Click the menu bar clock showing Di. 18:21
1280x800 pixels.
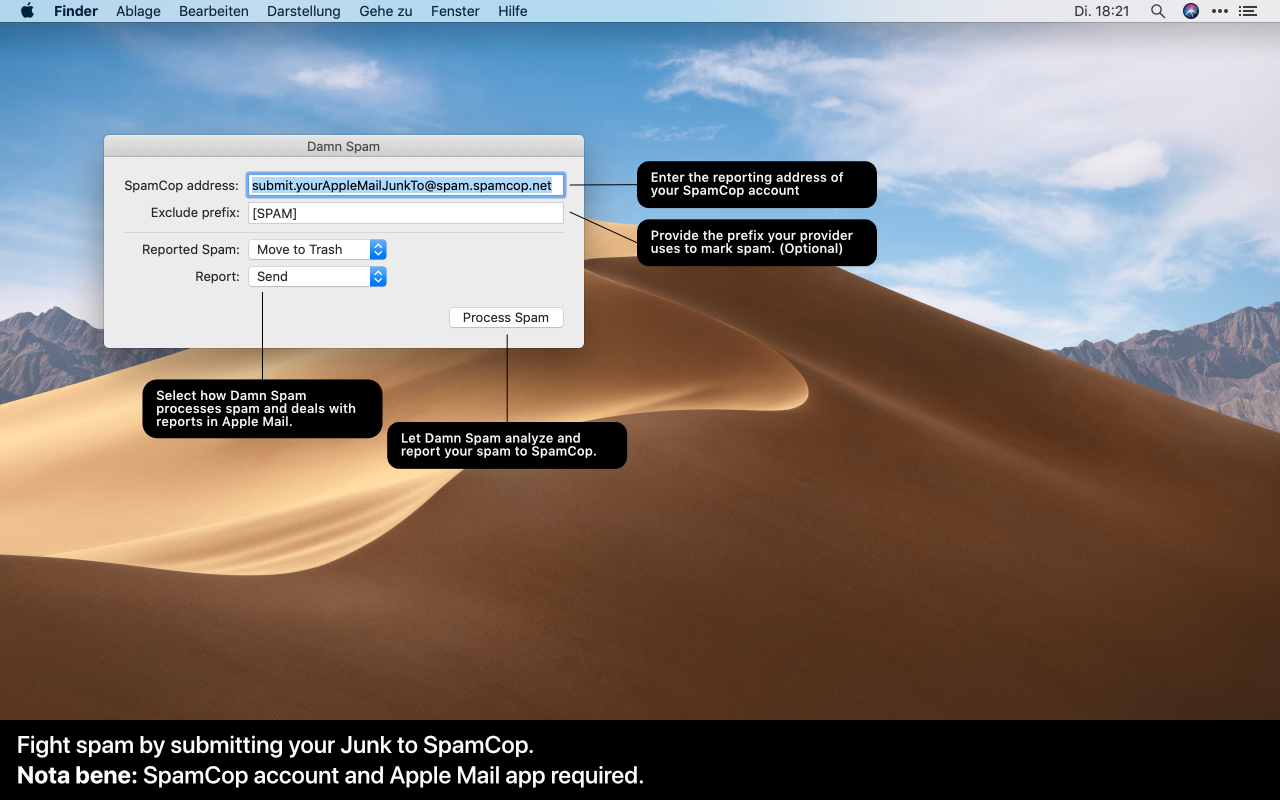1101,11
